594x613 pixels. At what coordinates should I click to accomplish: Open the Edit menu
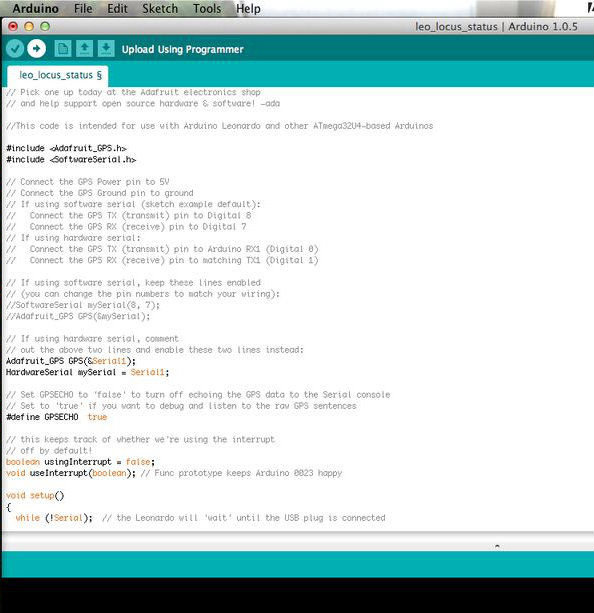coord(117,8)
